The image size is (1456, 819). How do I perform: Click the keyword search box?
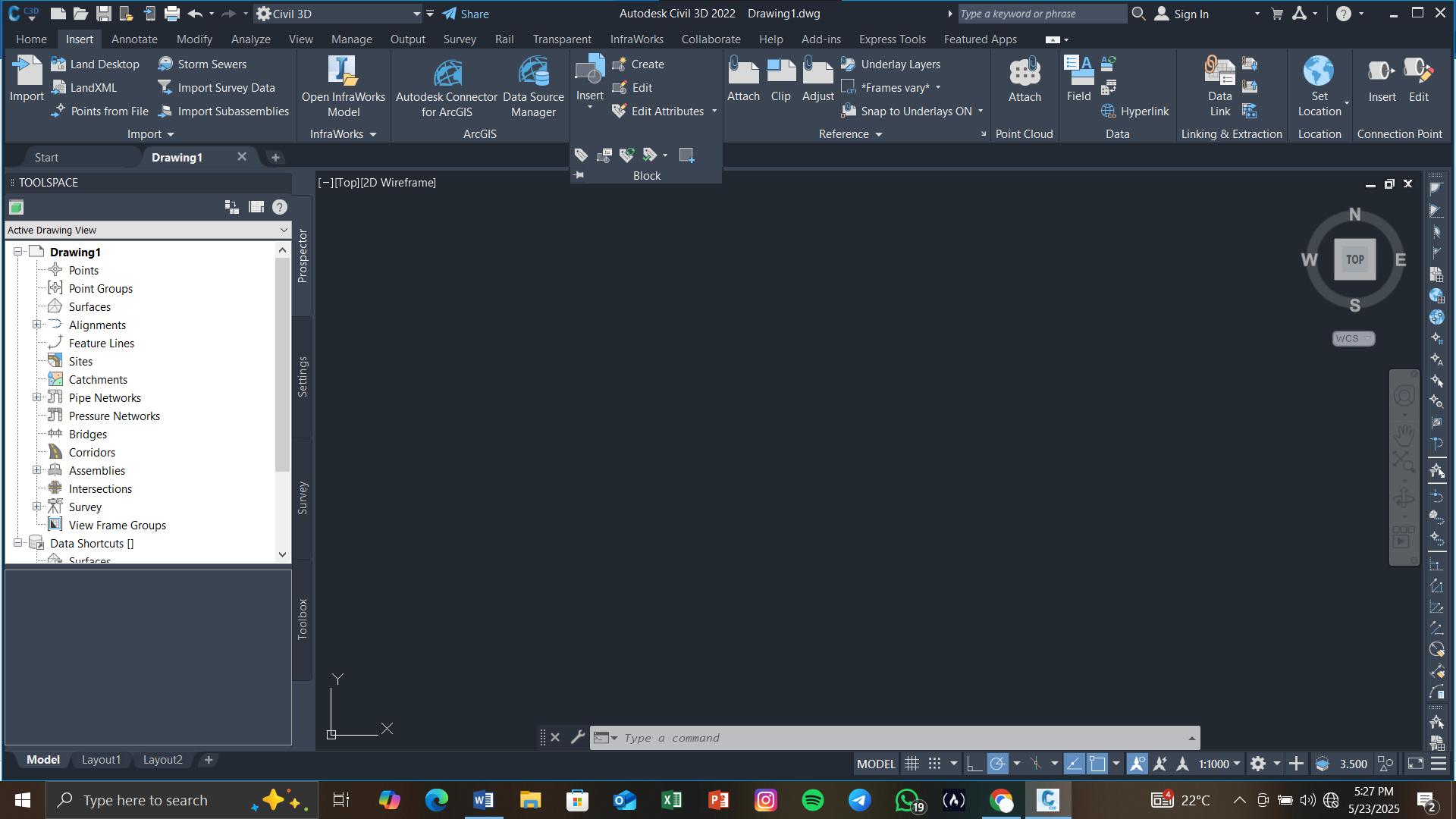pos(1041,14)
